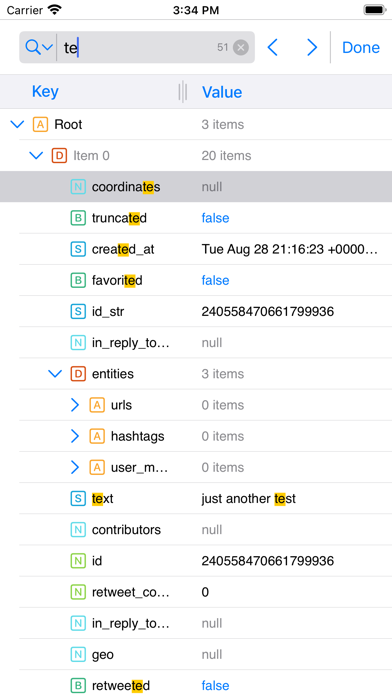Go to previous search match

[x=273, y=47]
